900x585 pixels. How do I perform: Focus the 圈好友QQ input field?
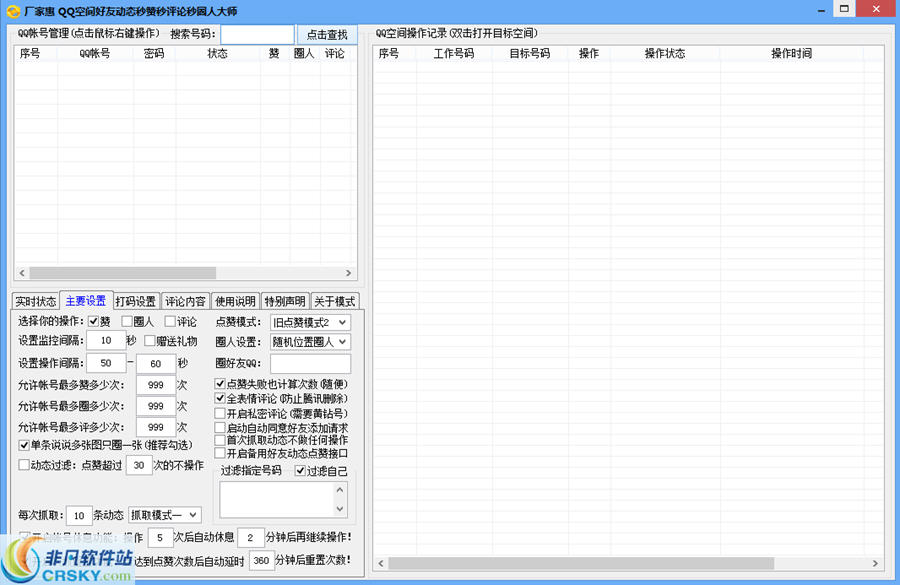(x=310, y=363)
